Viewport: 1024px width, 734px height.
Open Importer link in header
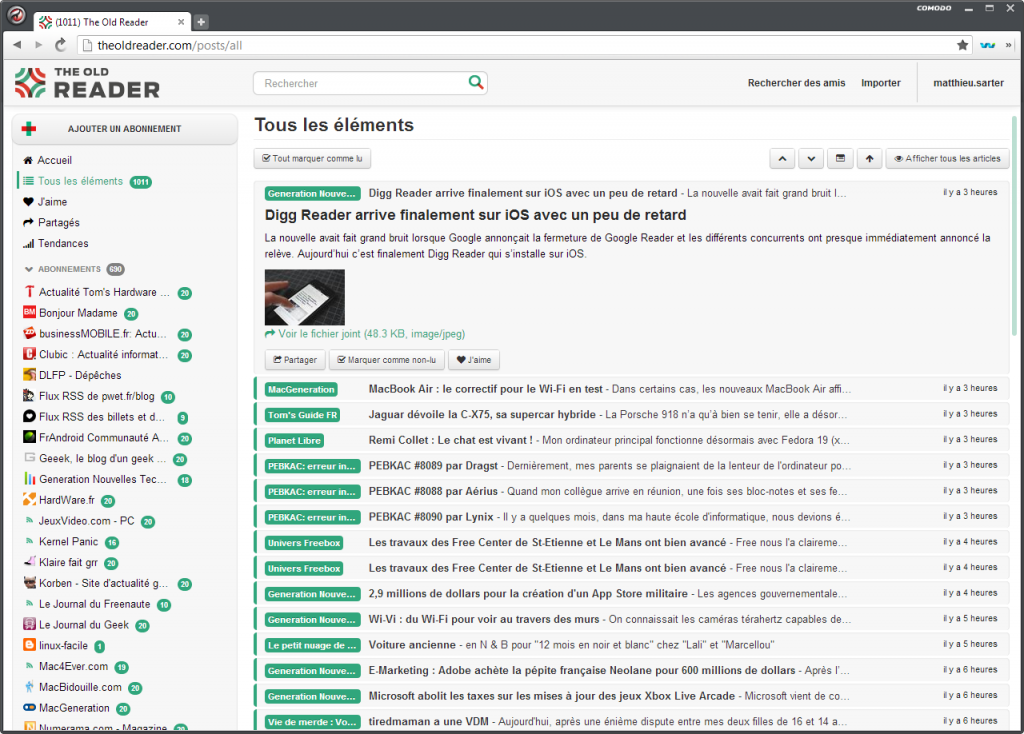click(x=880, y=83)
